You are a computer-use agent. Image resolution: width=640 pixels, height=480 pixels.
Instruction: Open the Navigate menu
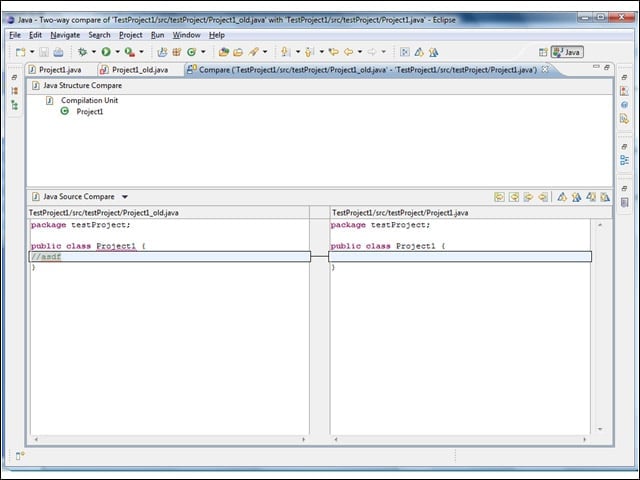65,35
